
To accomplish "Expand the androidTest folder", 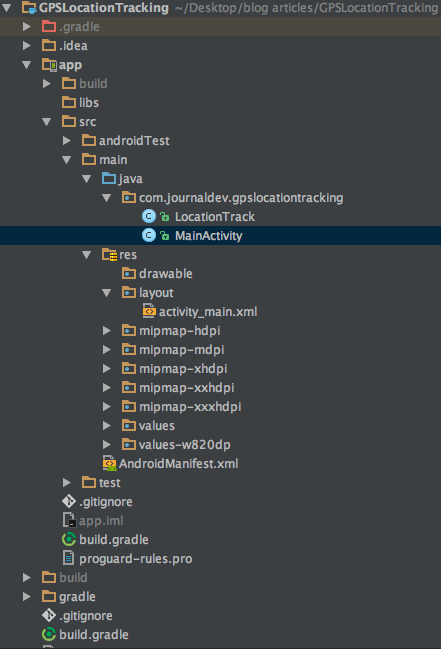I will pos(66,140).
